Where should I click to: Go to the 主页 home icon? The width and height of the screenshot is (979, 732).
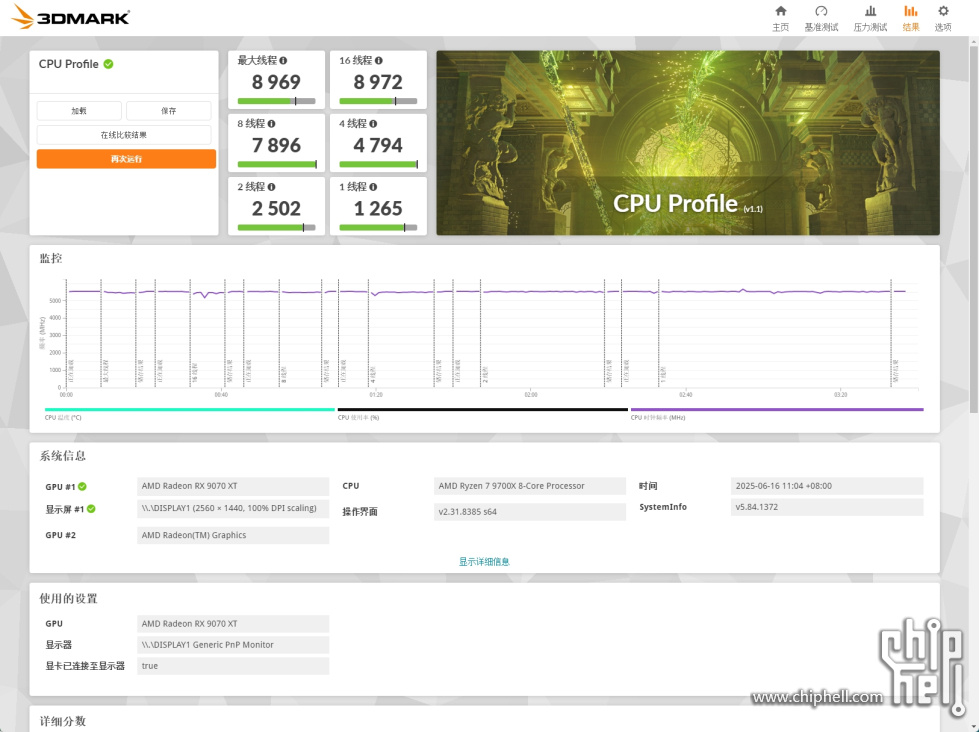coord(780,11)
